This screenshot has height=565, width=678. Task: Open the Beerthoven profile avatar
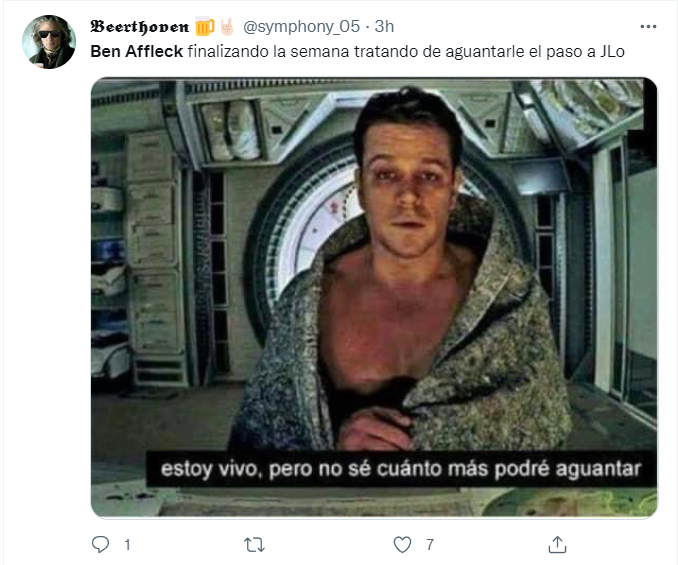tap(49, 42)
